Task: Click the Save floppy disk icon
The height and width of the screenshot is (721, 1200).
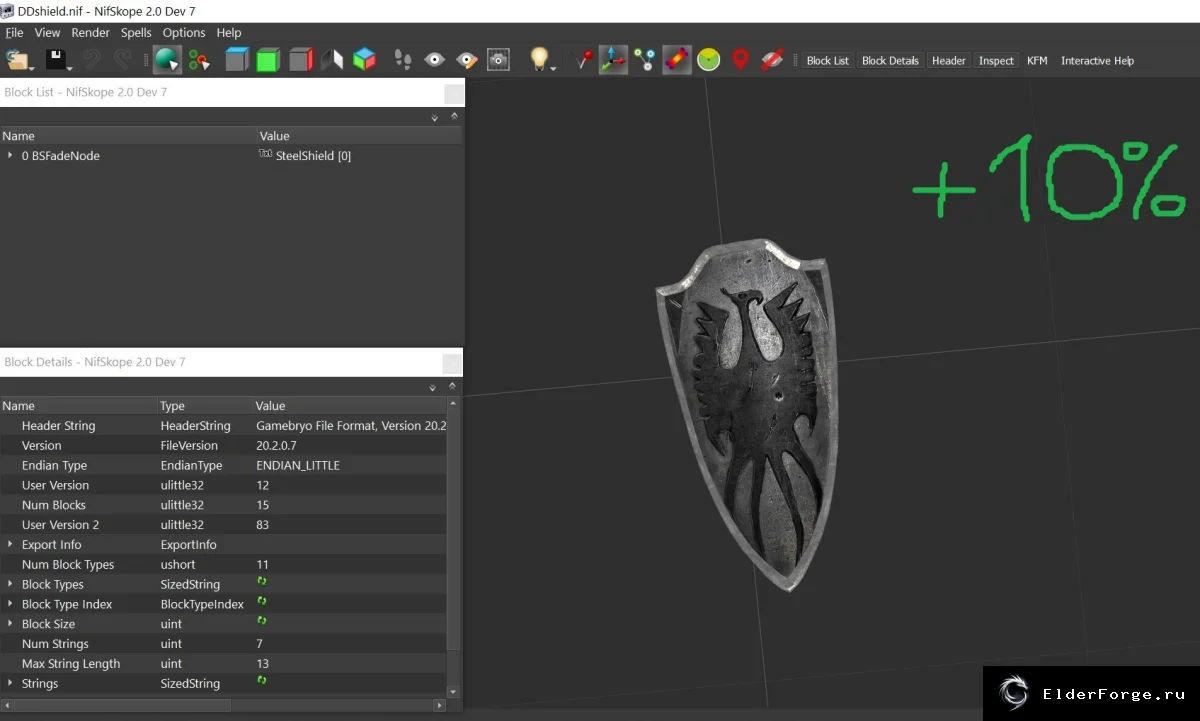Action: click(x=55, y=60)
